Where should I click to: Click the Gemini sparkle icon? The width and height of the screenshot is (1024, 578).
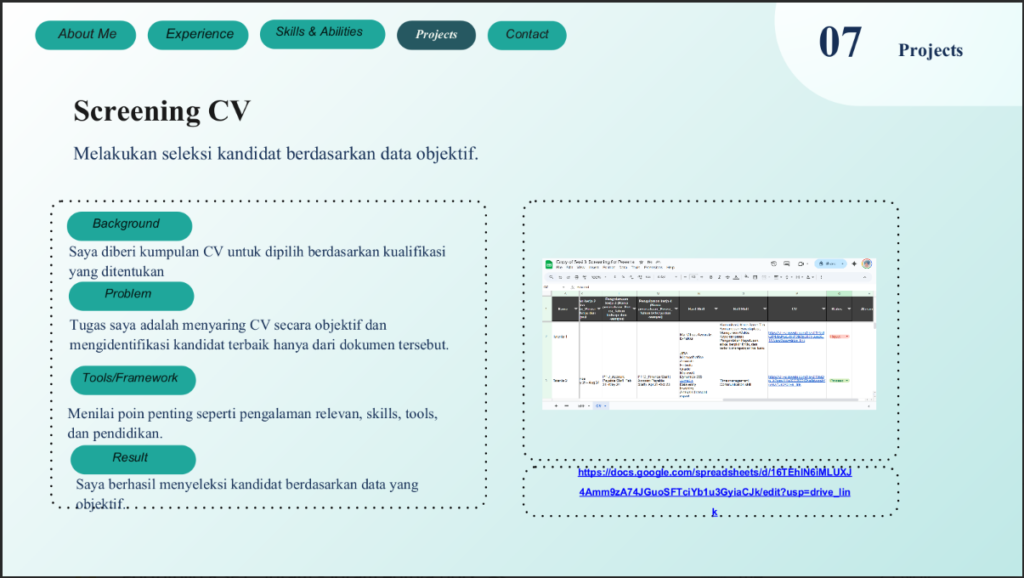pyautogui.click(x=855, y=264)
